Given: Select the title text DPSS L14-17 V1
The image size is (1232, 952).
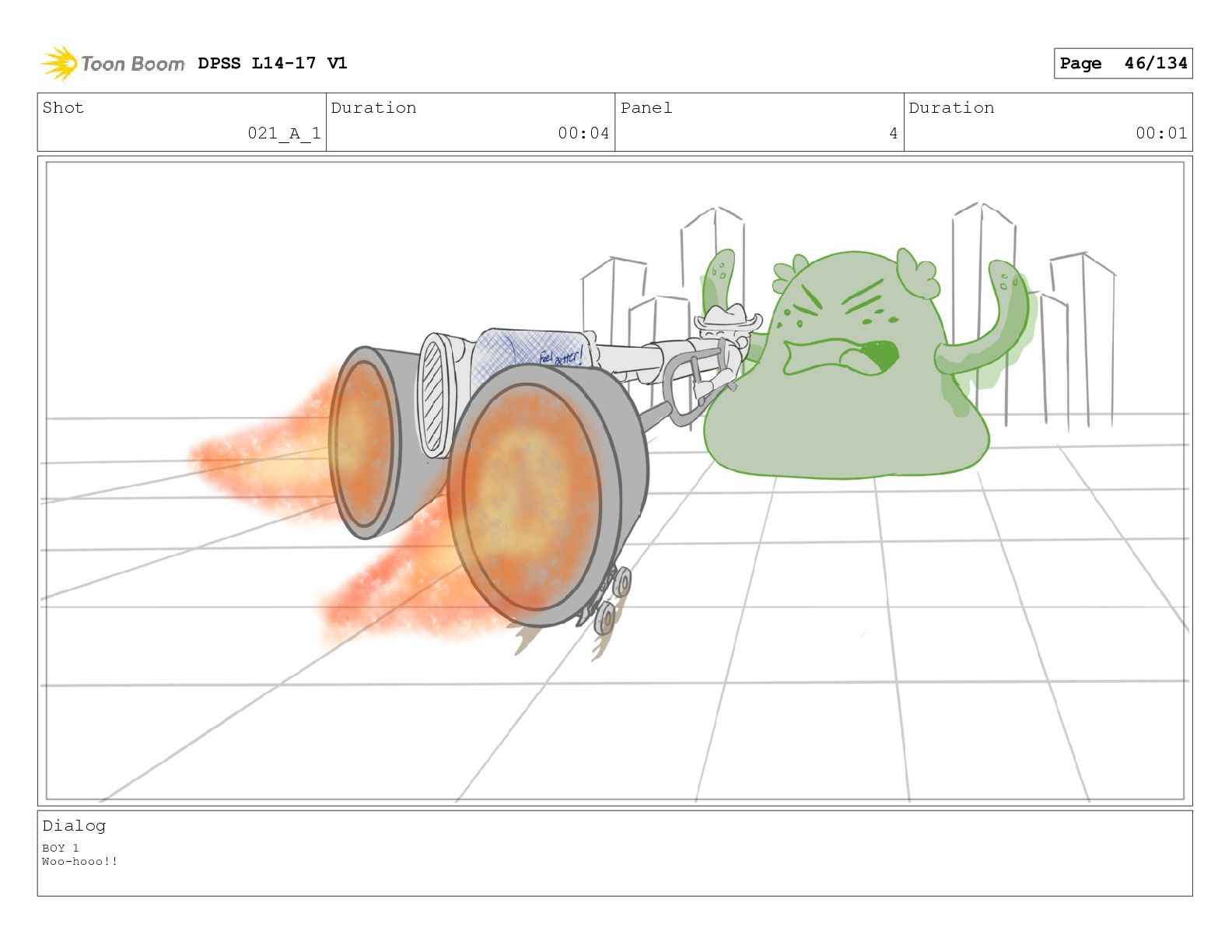Looking at the screenshot, I should coord(272,63).
